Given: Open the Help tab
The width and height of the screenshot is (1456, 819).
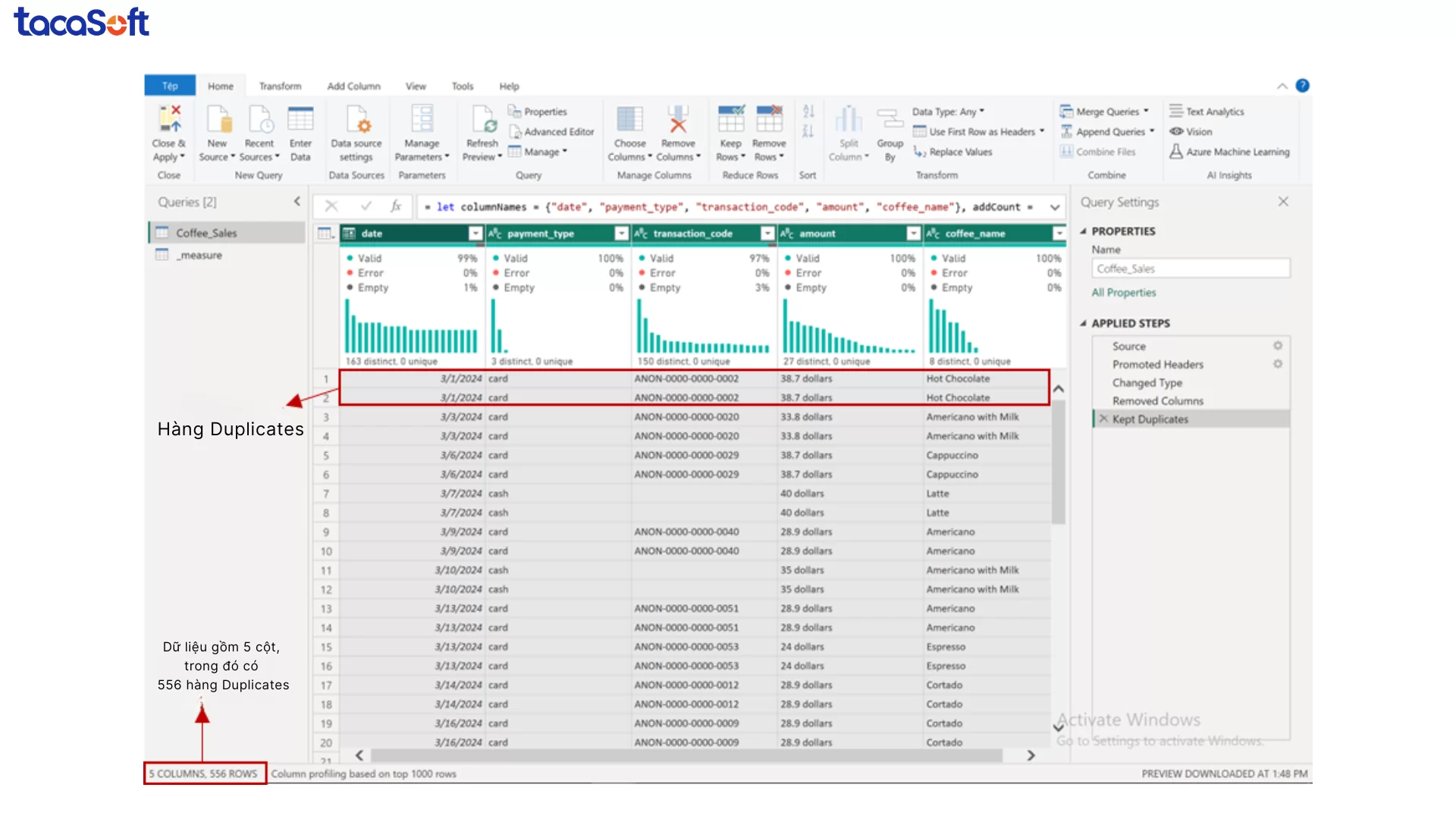Looking at the screenshot, I should click(510, 86).
